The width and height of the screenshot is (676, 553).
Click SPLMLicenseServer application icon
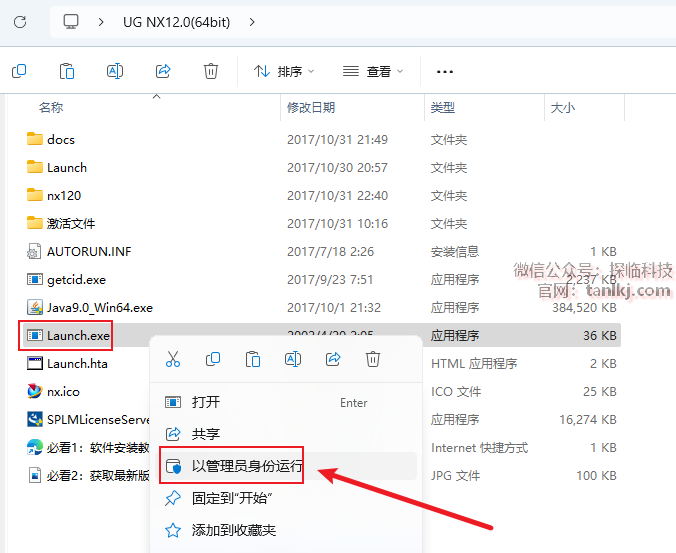click(x=34, y=419)
